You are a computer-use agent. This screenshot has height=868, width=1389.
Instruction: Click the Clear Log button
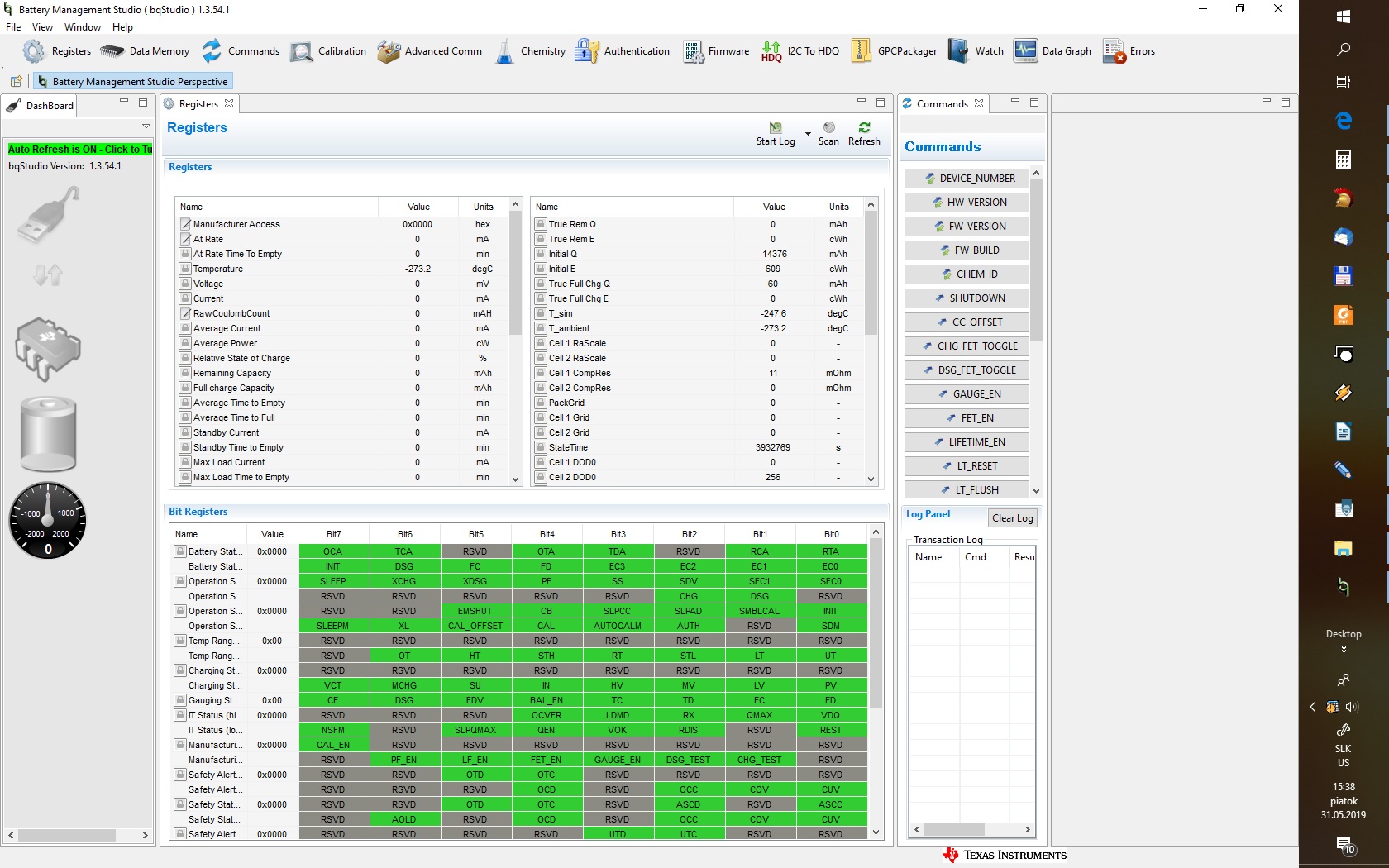[1012, 518]
